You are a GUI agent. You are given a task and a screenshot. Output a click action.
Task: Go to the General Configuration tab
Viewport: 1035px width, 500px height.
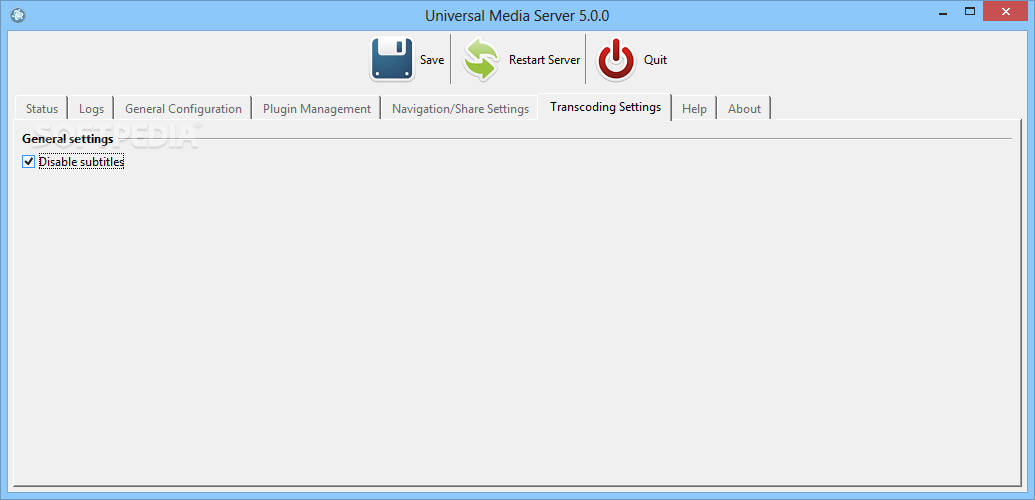(184, 109)
